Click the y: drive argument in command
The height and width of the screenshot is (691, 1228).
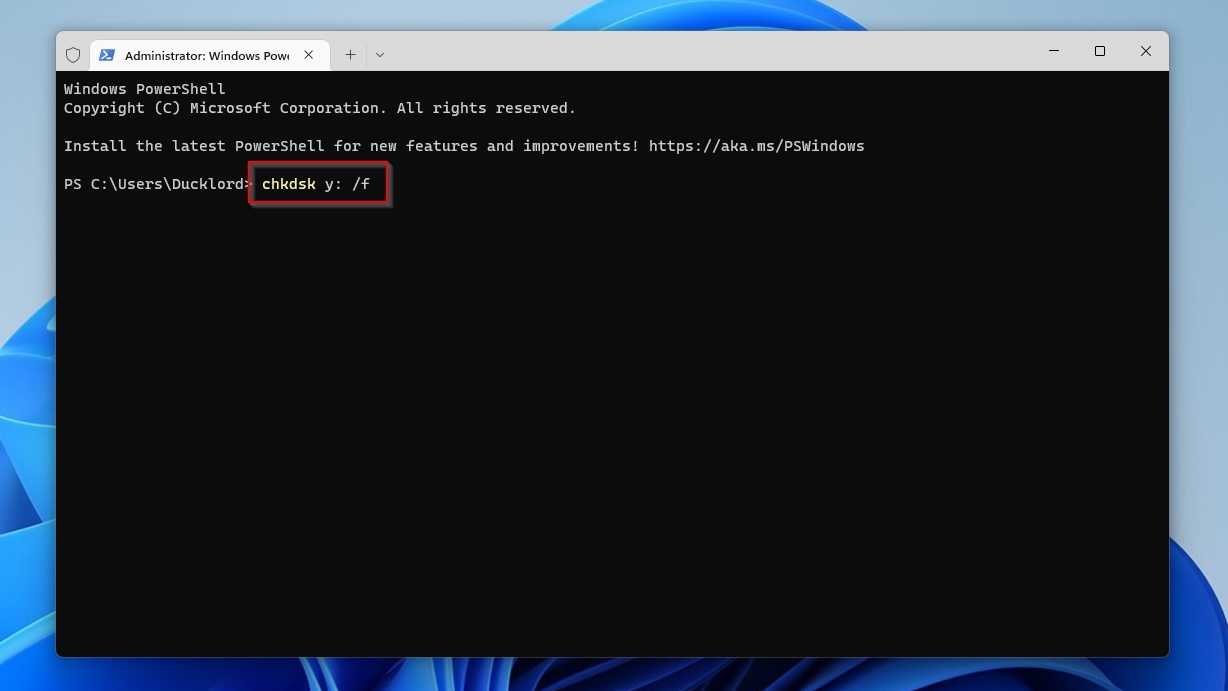tap(333, 184)
